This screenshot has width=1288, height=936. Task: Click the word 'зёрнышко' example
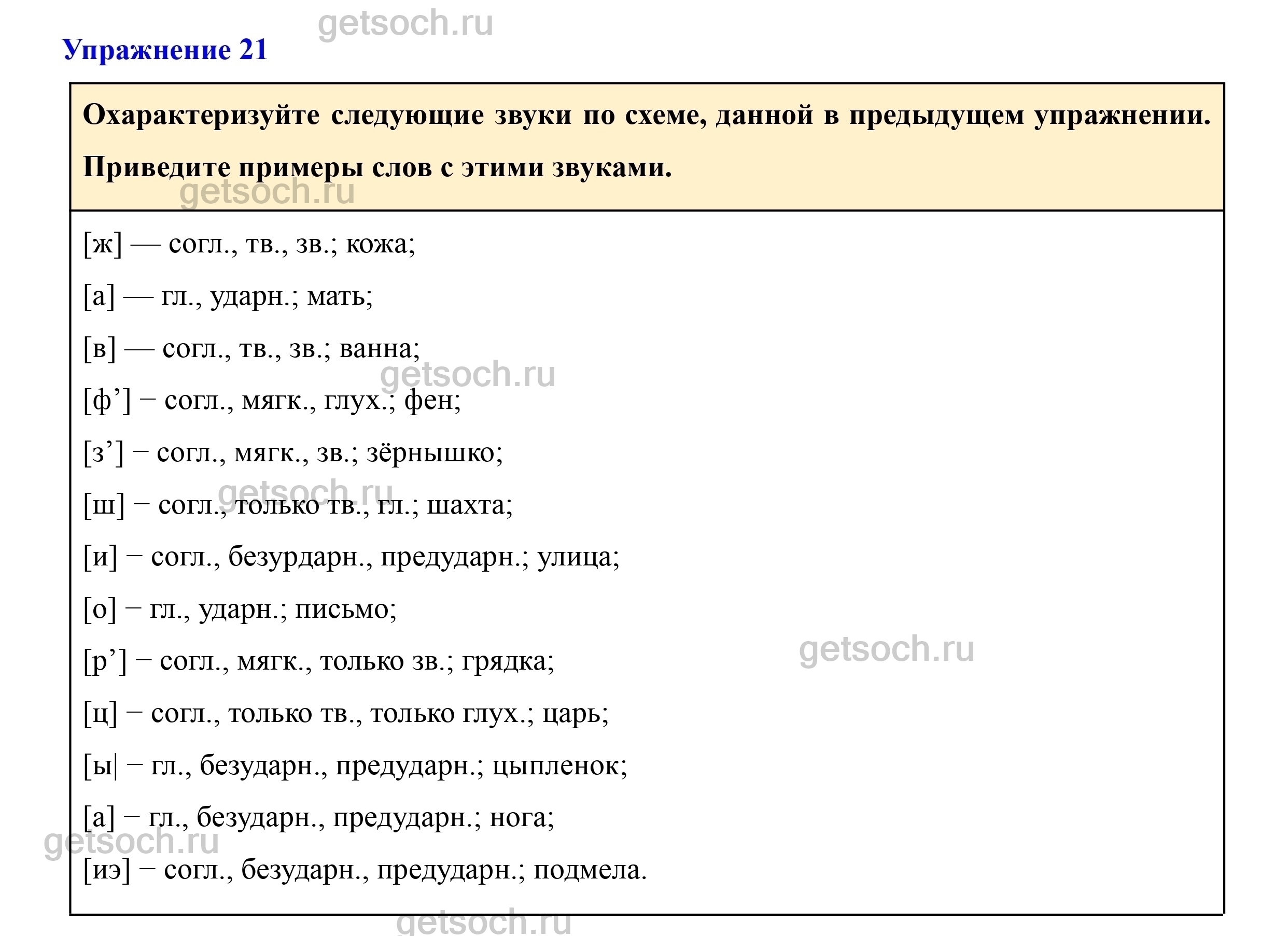tap(435, 453)
